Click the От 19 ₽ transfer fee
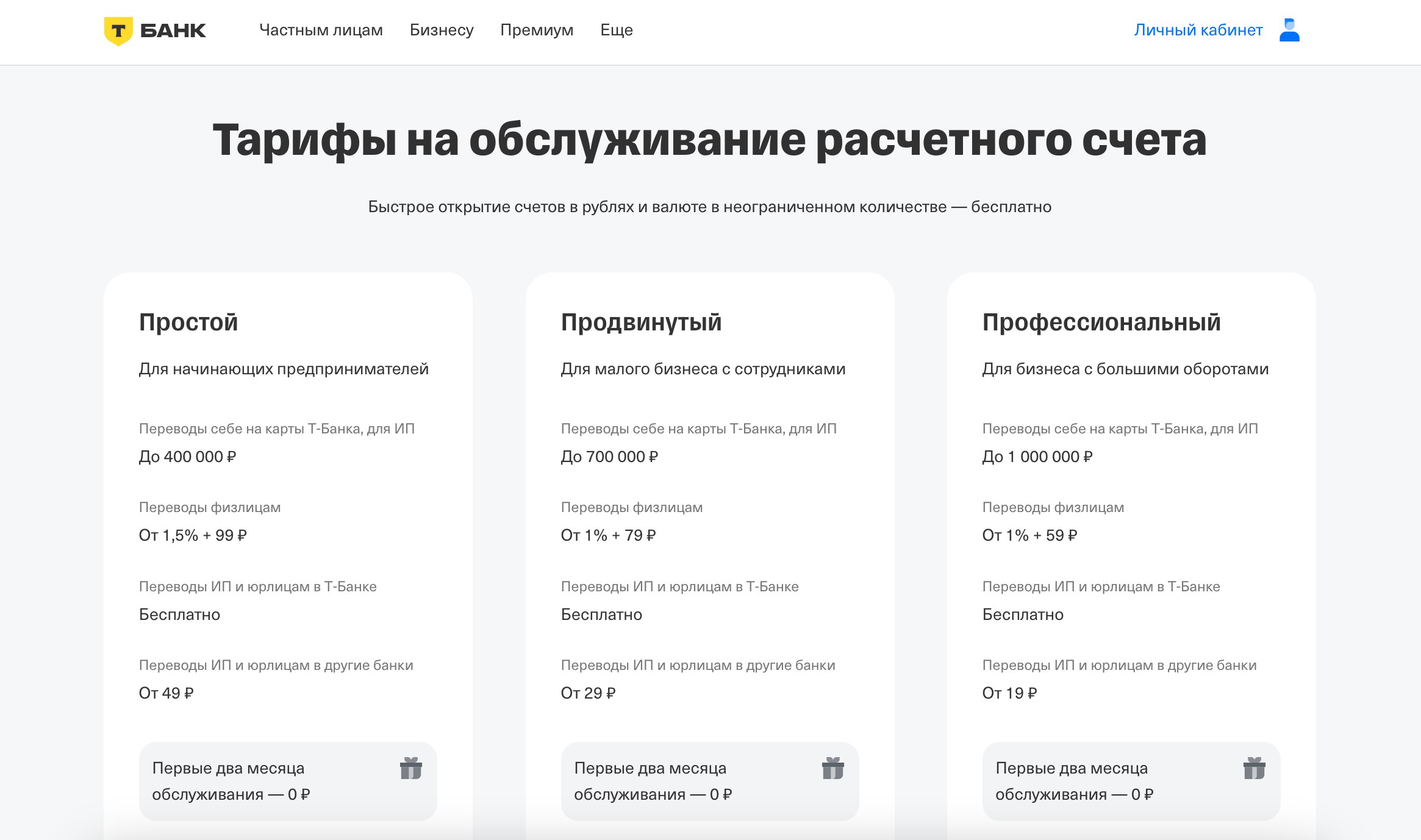1421x840 pixels. point(1009,693)
